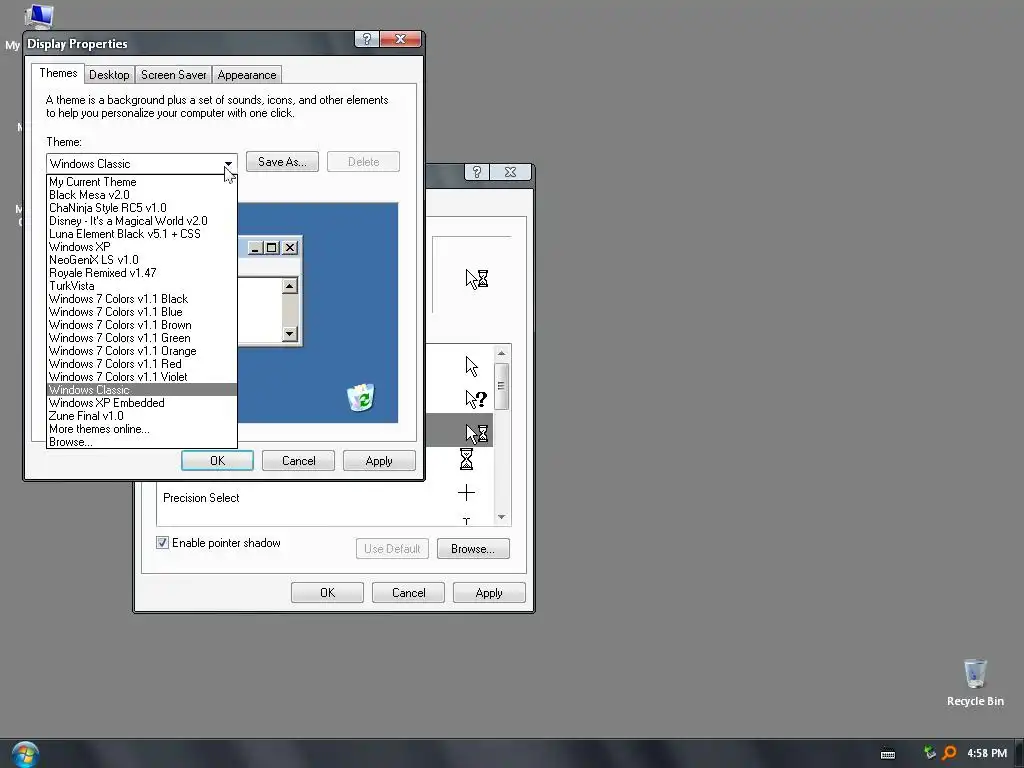
Task: Click the Windows Start orb
Action: 25,754
